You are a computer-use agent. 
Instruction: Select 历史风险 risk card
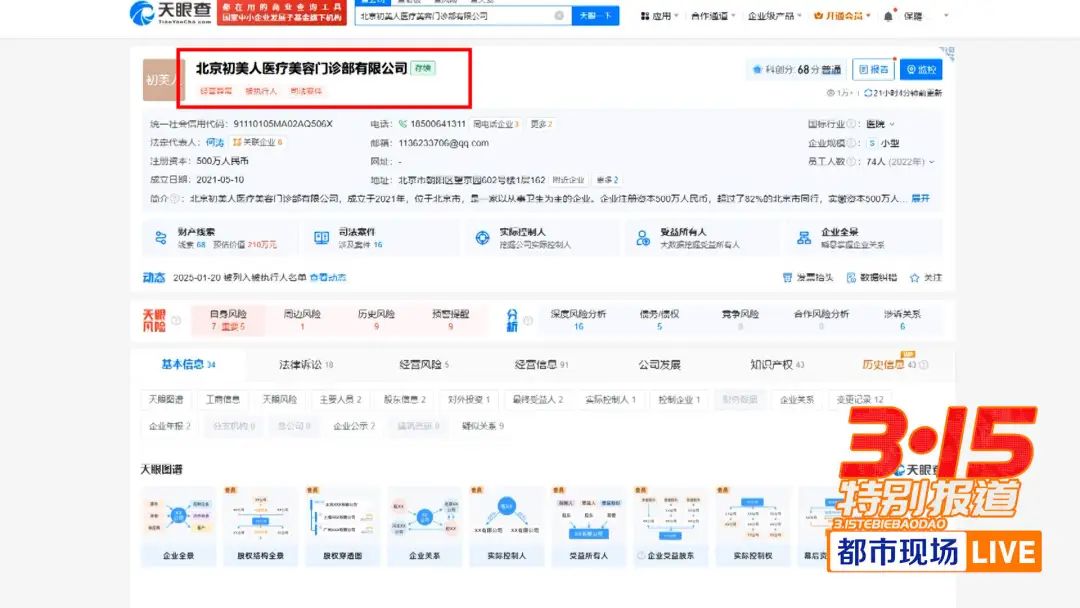point(376,320)
